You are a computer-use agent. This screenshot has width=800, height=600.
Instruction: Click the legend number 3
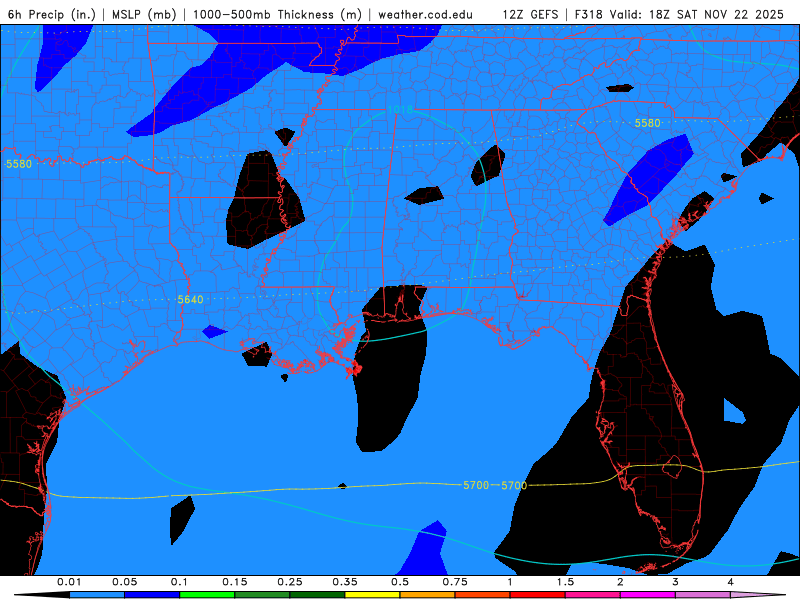click(676, 582)
